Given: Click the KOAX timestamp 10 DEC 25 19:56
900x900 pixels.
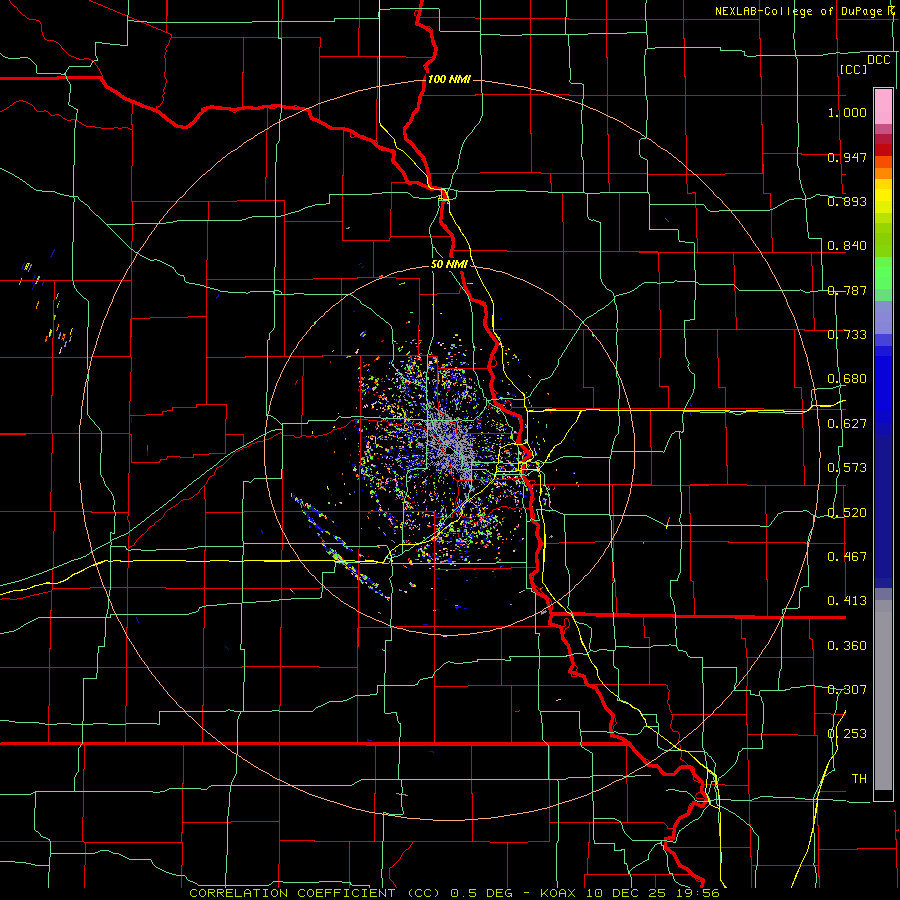Looking at the screenshot, I should pyautogui.click(x=630, y=893).
